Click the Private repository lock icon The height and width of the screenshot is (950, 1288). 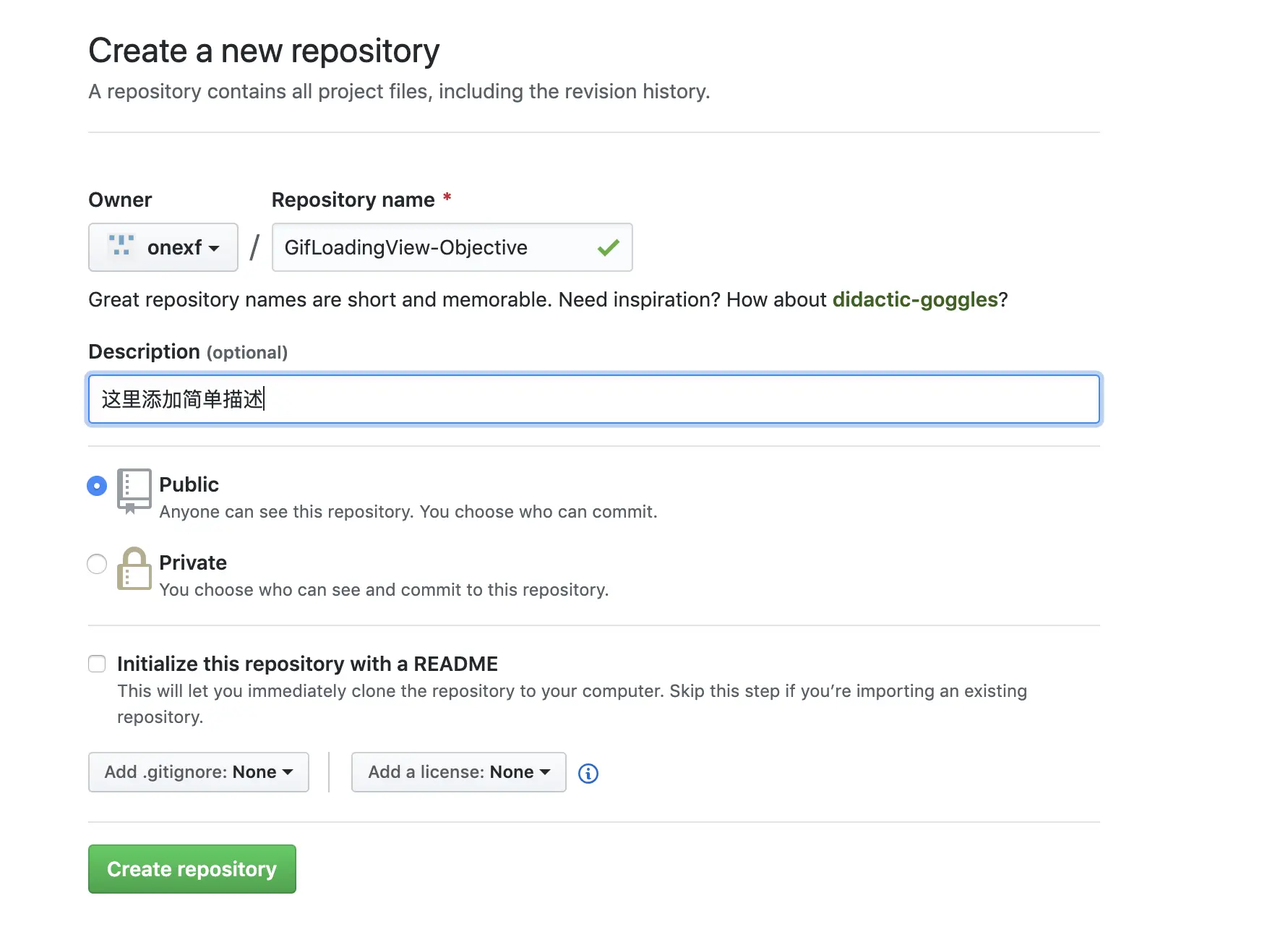(134, 569)
